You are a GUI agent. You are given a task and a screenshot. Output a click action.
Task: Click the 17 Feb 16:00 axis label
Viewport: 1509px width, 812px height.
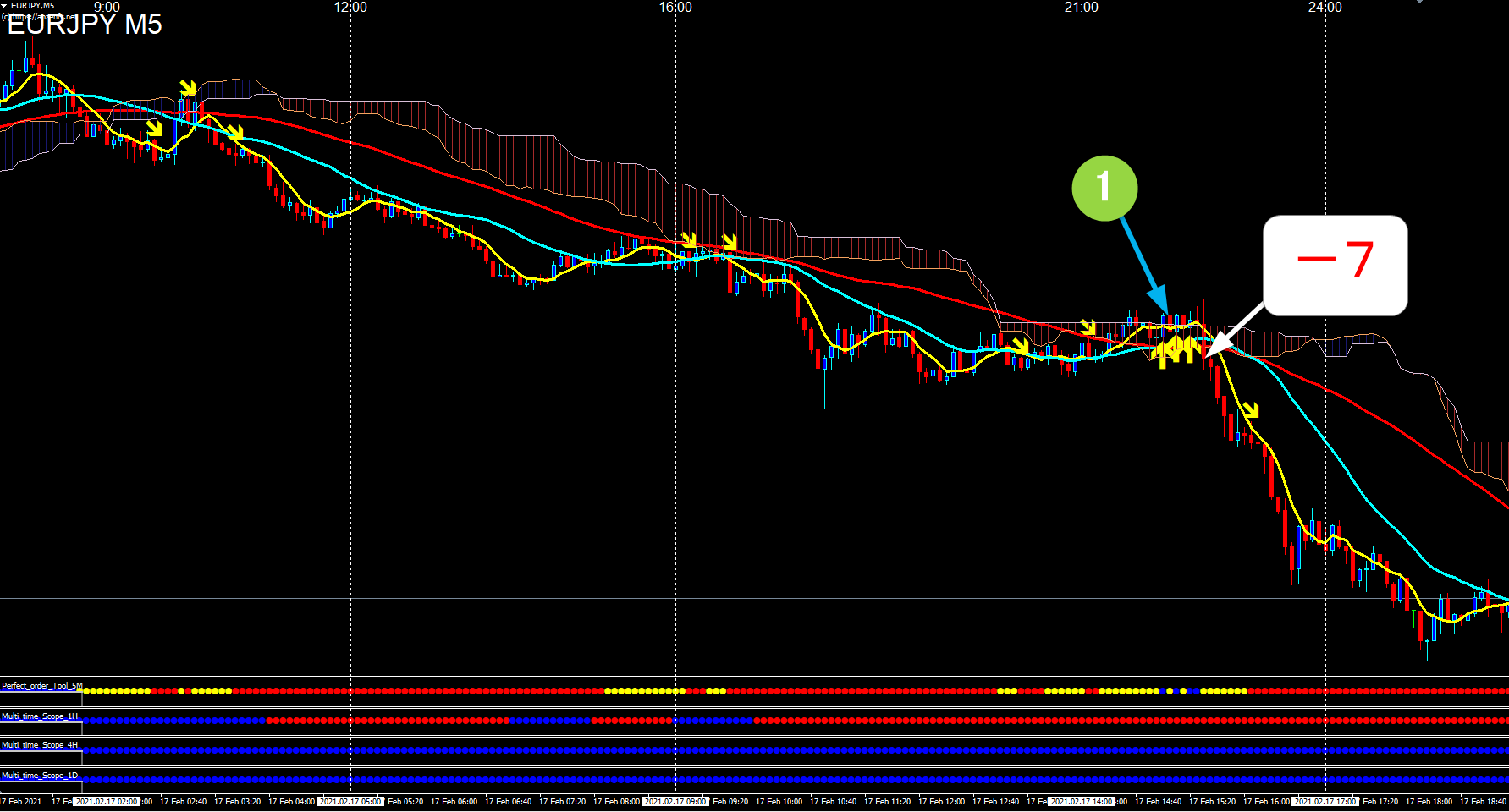pyautogui.click(x=1266, y=801)
